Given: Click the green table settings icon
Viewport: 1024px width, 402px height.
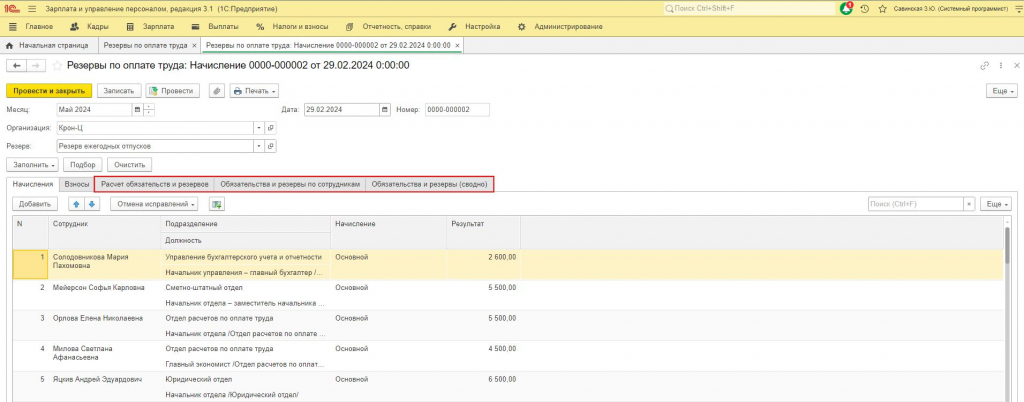Looking at the screenshot, I should 217,204.
